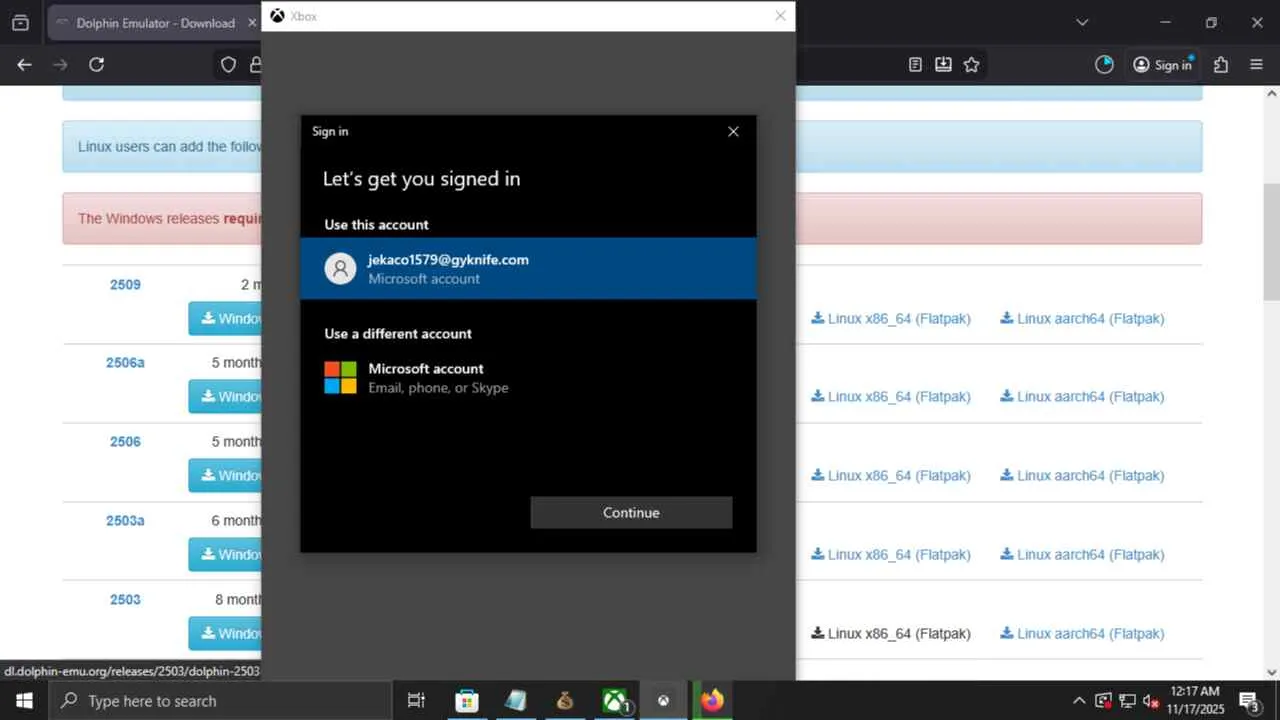
Task: Open the clock showing 12:17 AM
Action: [1194, 700]
